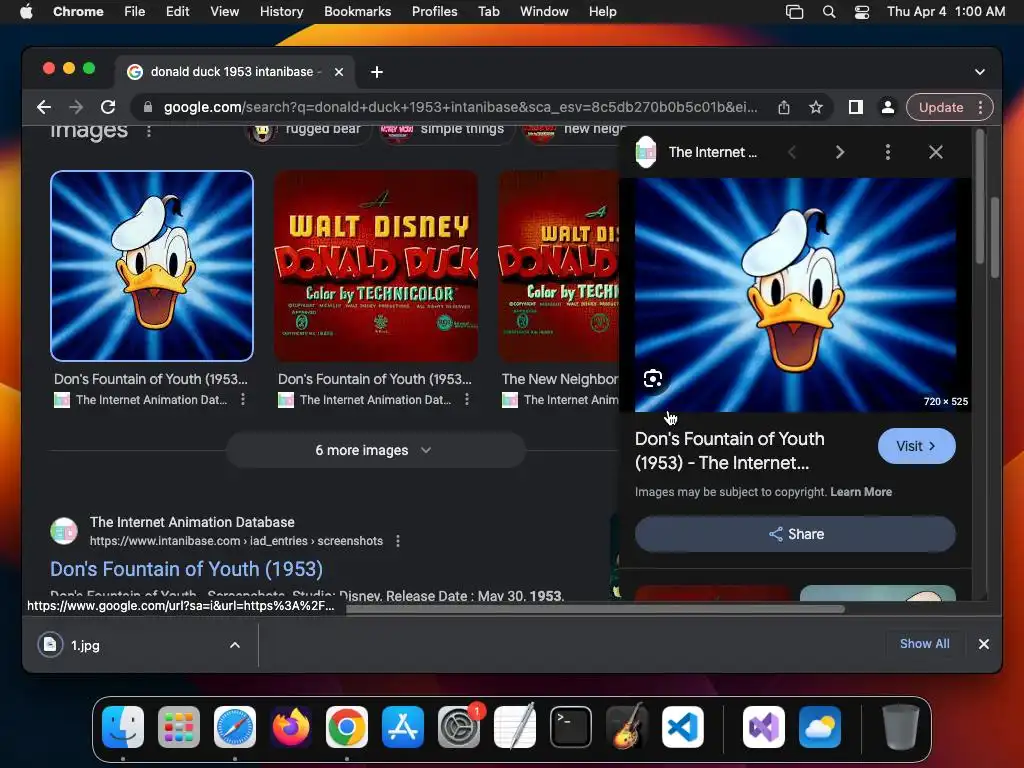Open the 'Learn More' copyright link
1024x768 pixels.
(861, 492)
